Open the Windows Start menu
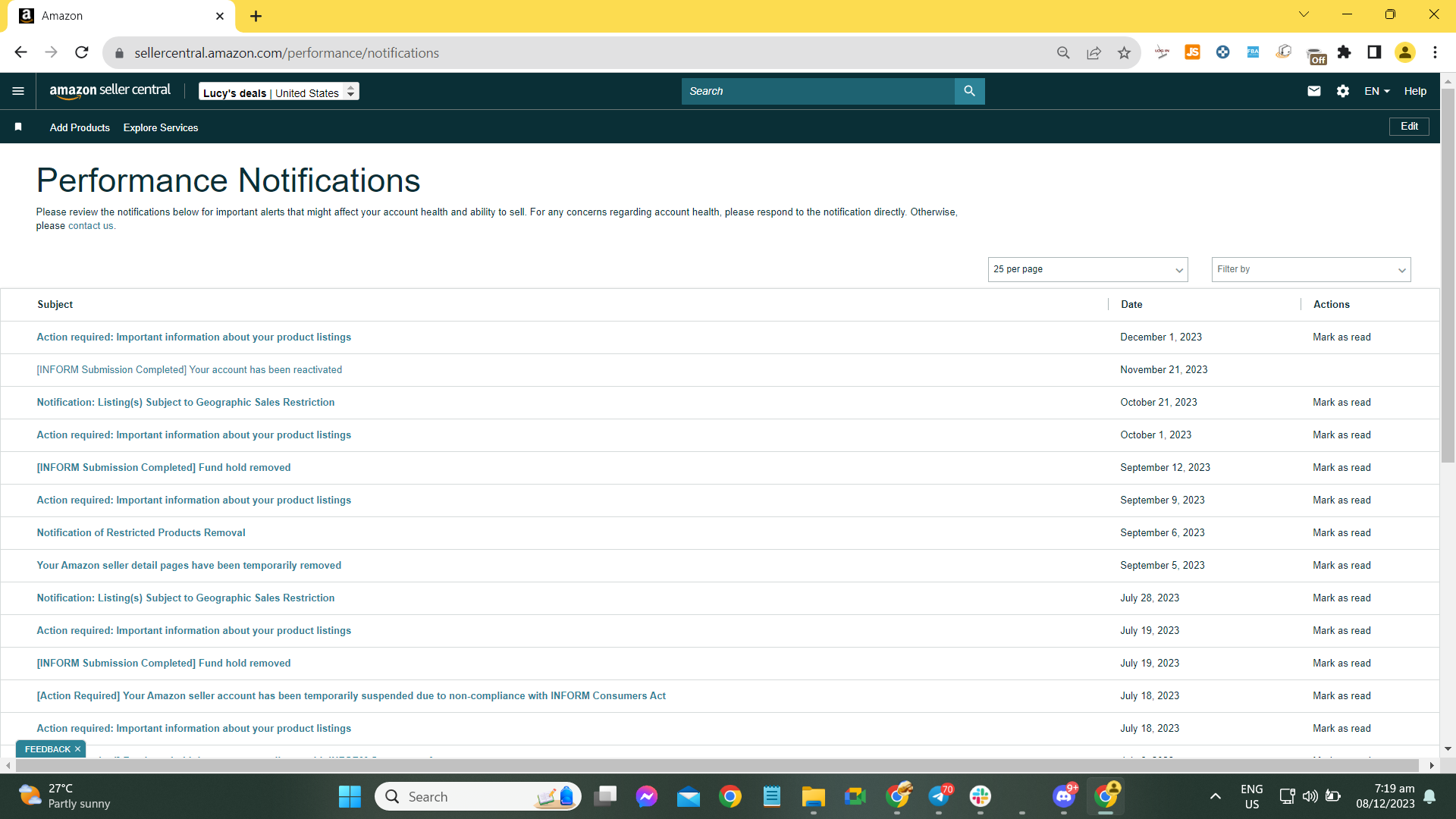Image resolution: width=1456 pixels, height=819 pixels. tap(350, 796)
